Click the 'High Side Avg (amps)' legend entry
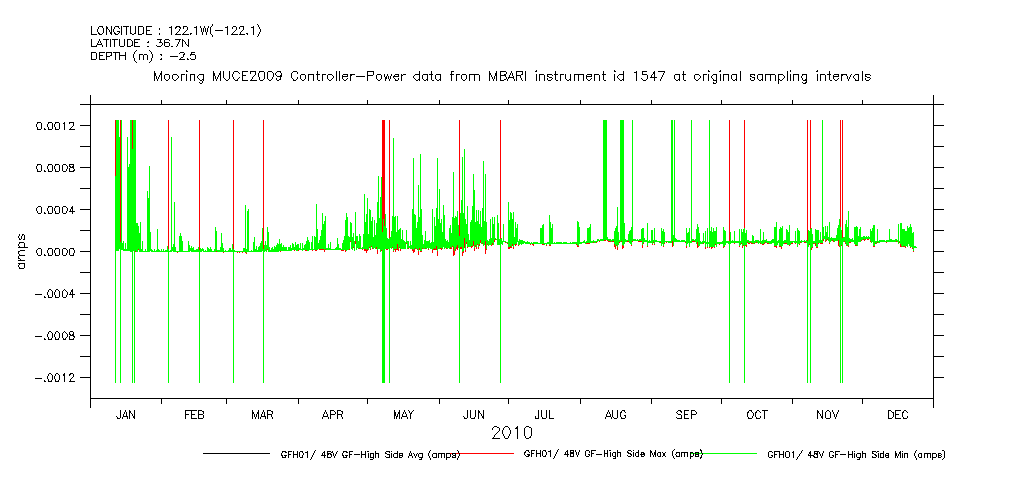This screenshot has height=504, width=1009. coord(369,455)
